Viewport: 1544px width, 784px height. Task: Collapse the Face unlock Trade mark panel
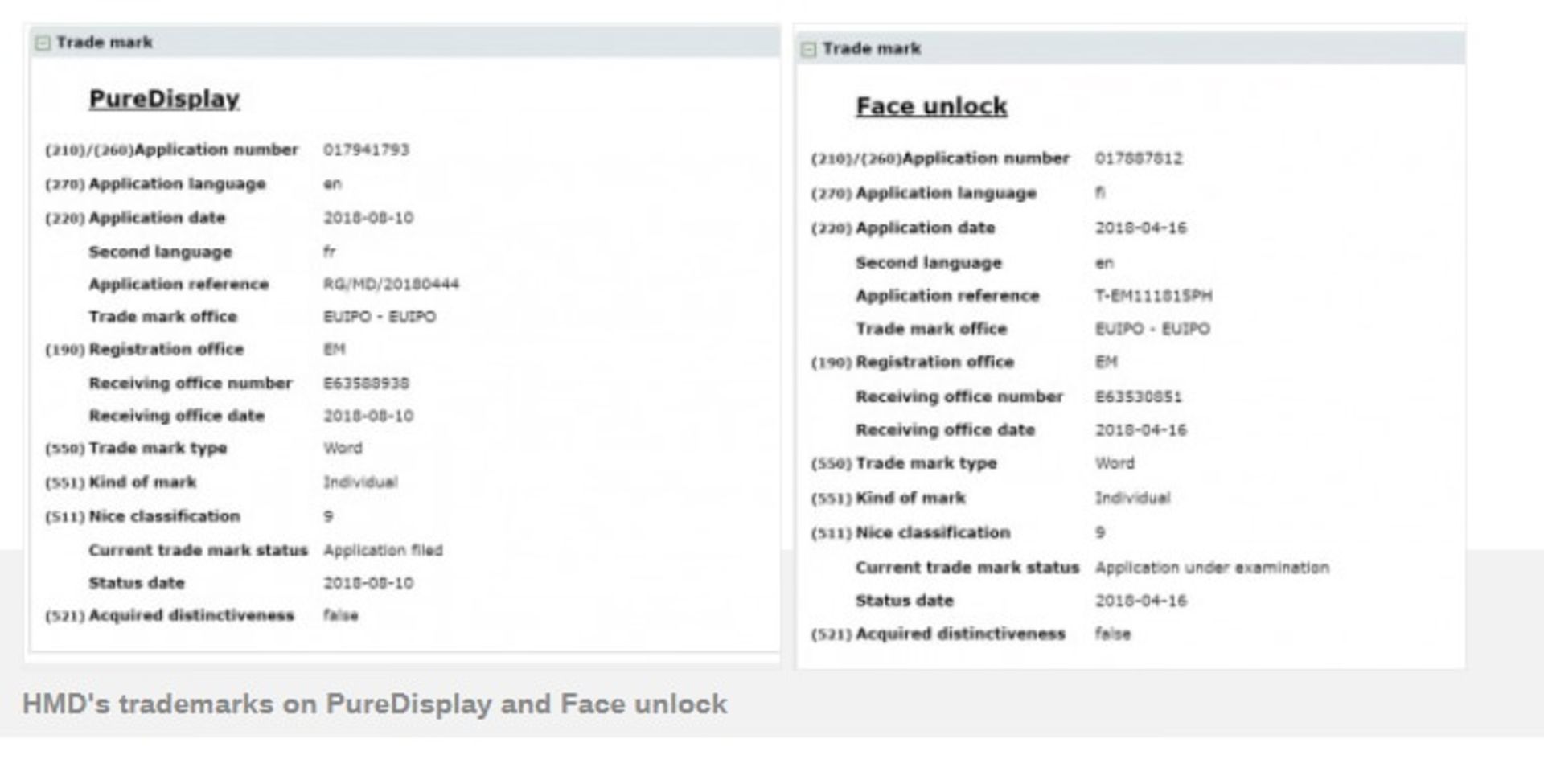point(809,50)
